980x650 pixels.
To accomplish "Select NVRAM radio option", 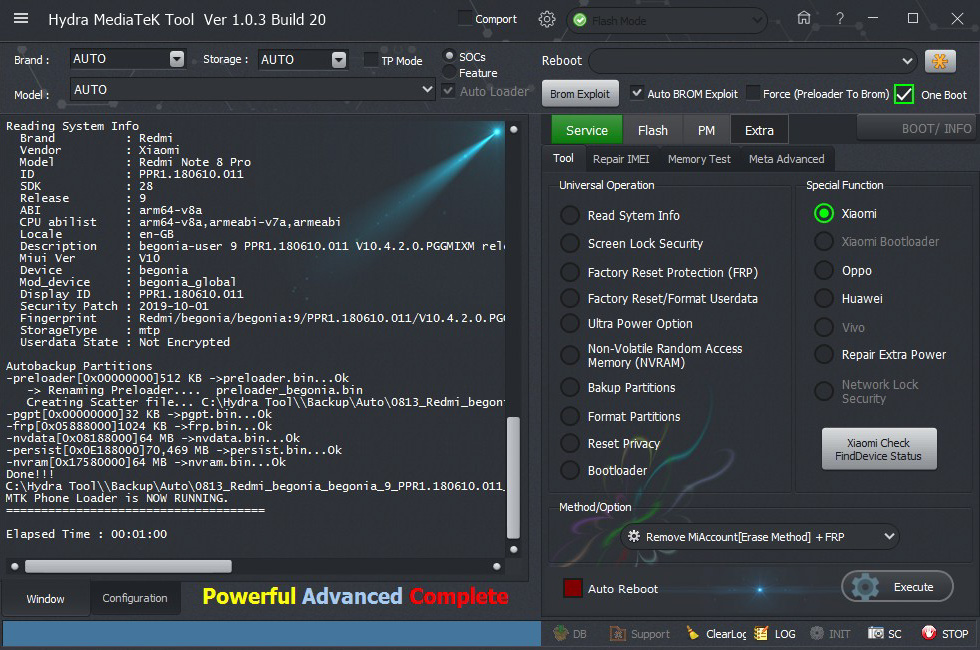I will (569, 355).
